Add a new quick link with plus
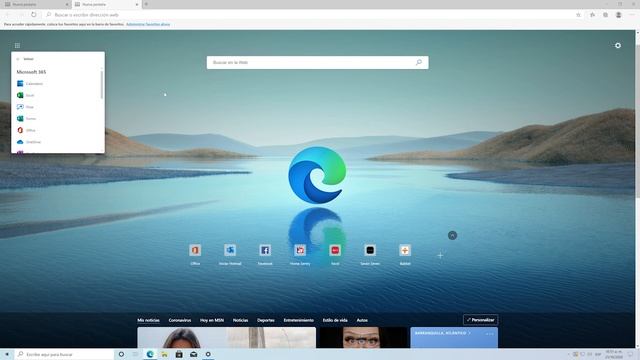640x360 pixels. point(440,256)
